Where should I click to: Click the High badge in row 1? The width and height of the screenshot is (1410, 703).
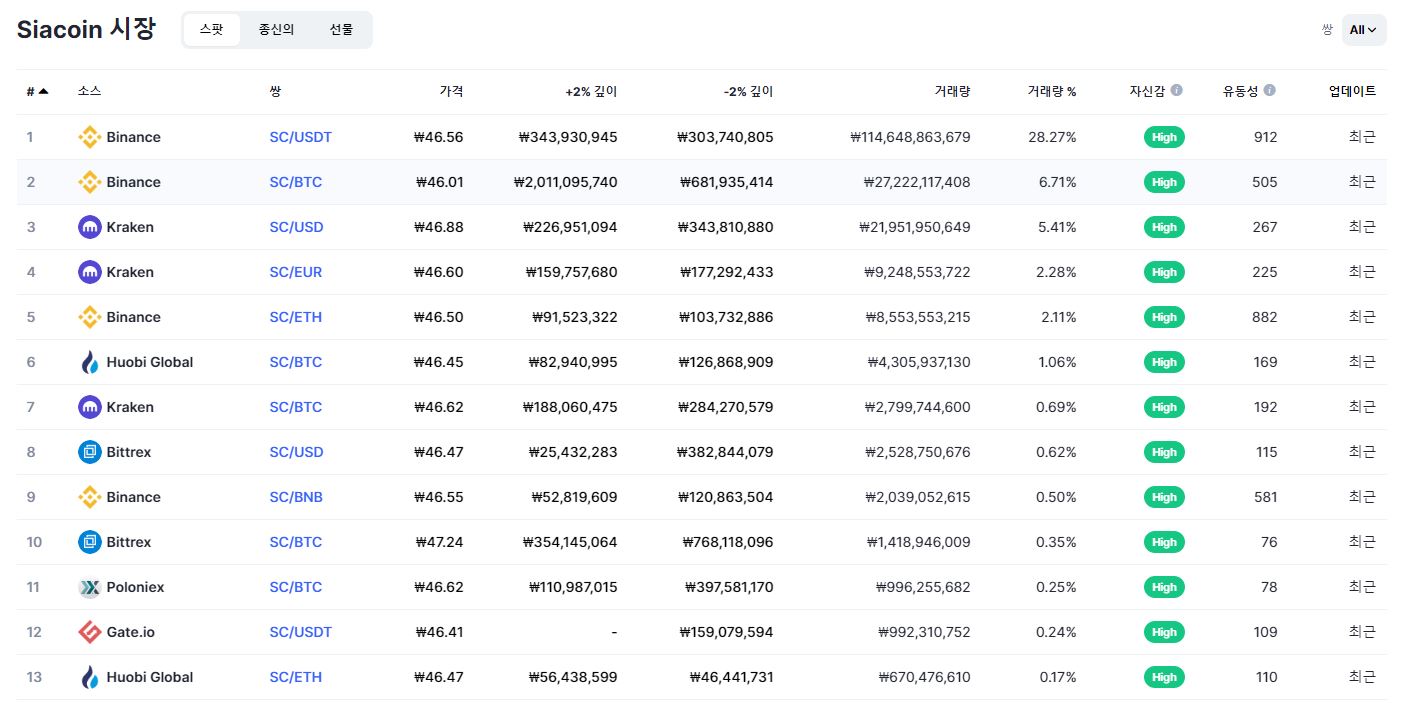(x=1164, y=137)
